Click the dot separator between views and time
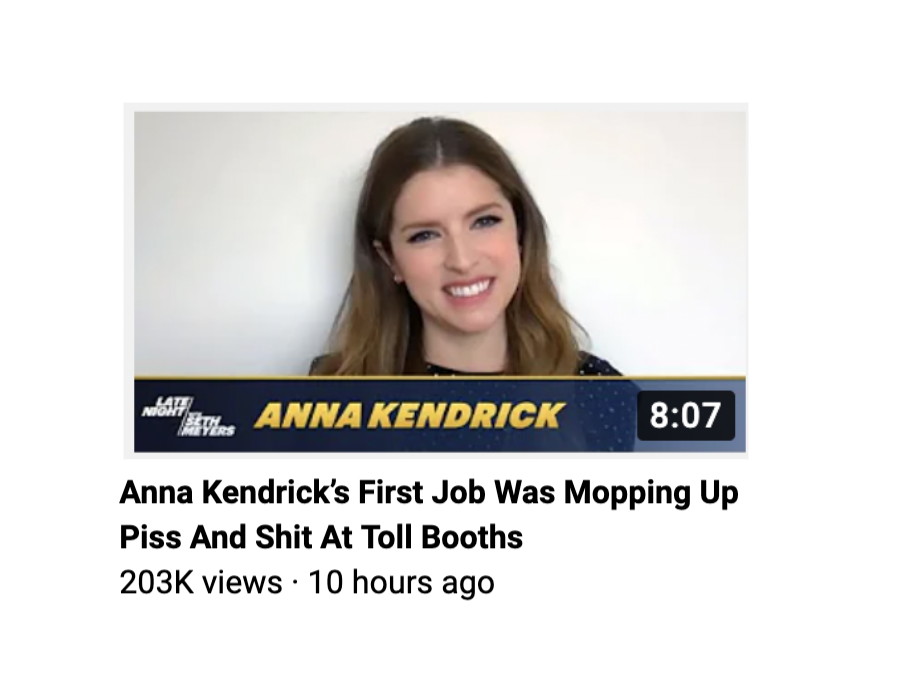Image resolution: width=920 pixels, height=696 pixels. pyautogui.click(x=295, y=583)
